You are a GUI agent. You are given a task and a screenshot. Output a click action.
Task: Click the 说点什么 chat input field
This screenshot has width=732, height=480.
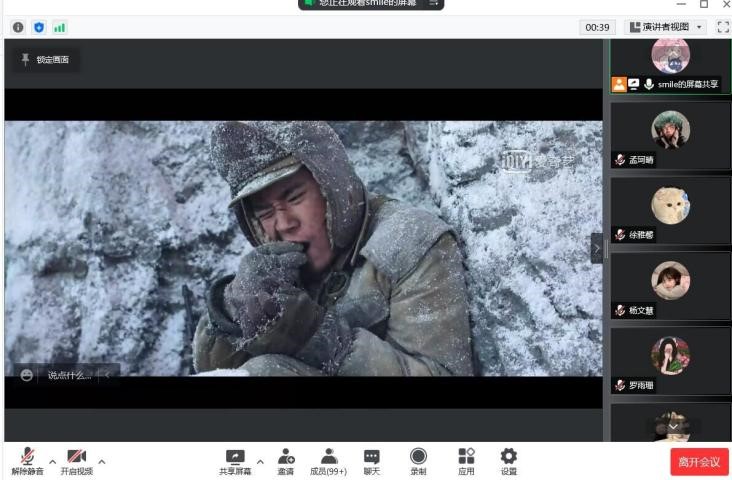[x=69, y=375]
